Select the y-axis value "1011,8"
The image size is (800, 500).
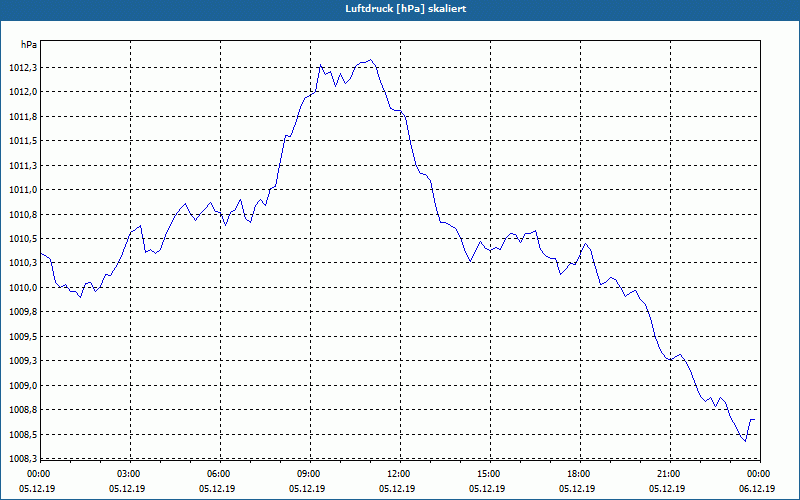pos(23,117)
